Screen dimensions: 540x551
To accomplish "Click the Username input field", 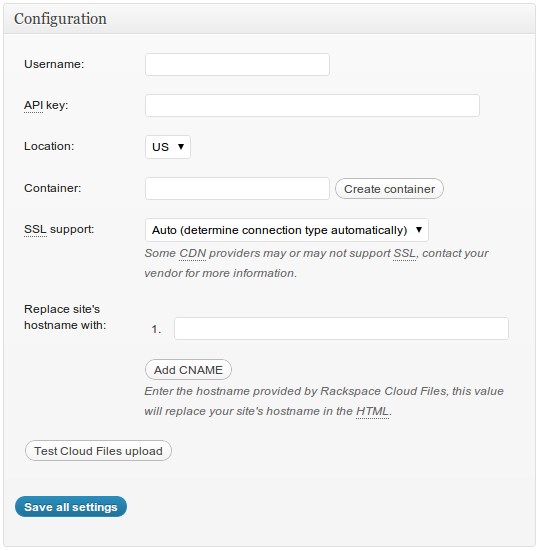I will 237,64.
